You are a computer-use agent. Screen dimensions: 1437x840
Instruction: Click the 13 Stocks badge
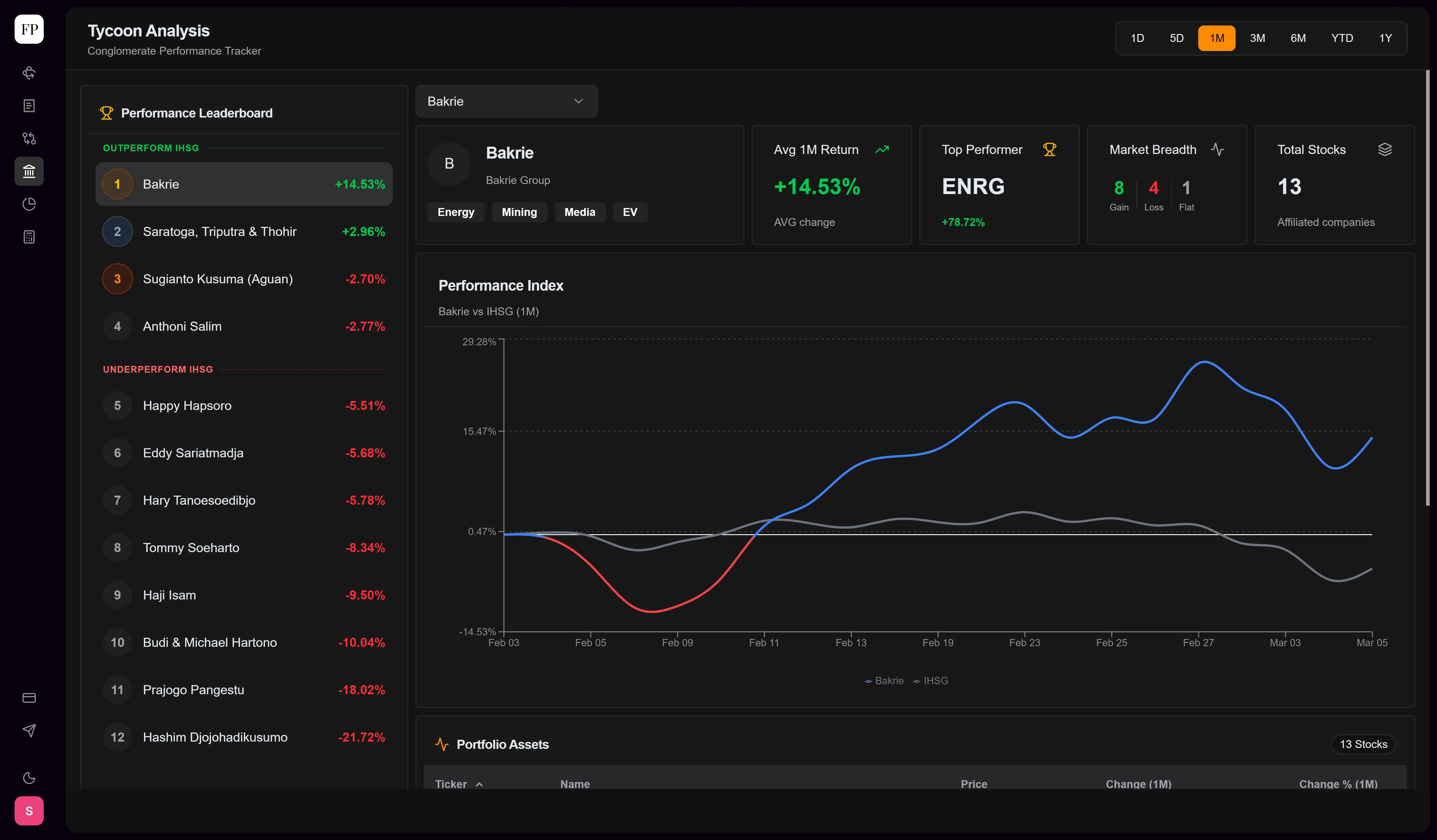[1363, 744]
